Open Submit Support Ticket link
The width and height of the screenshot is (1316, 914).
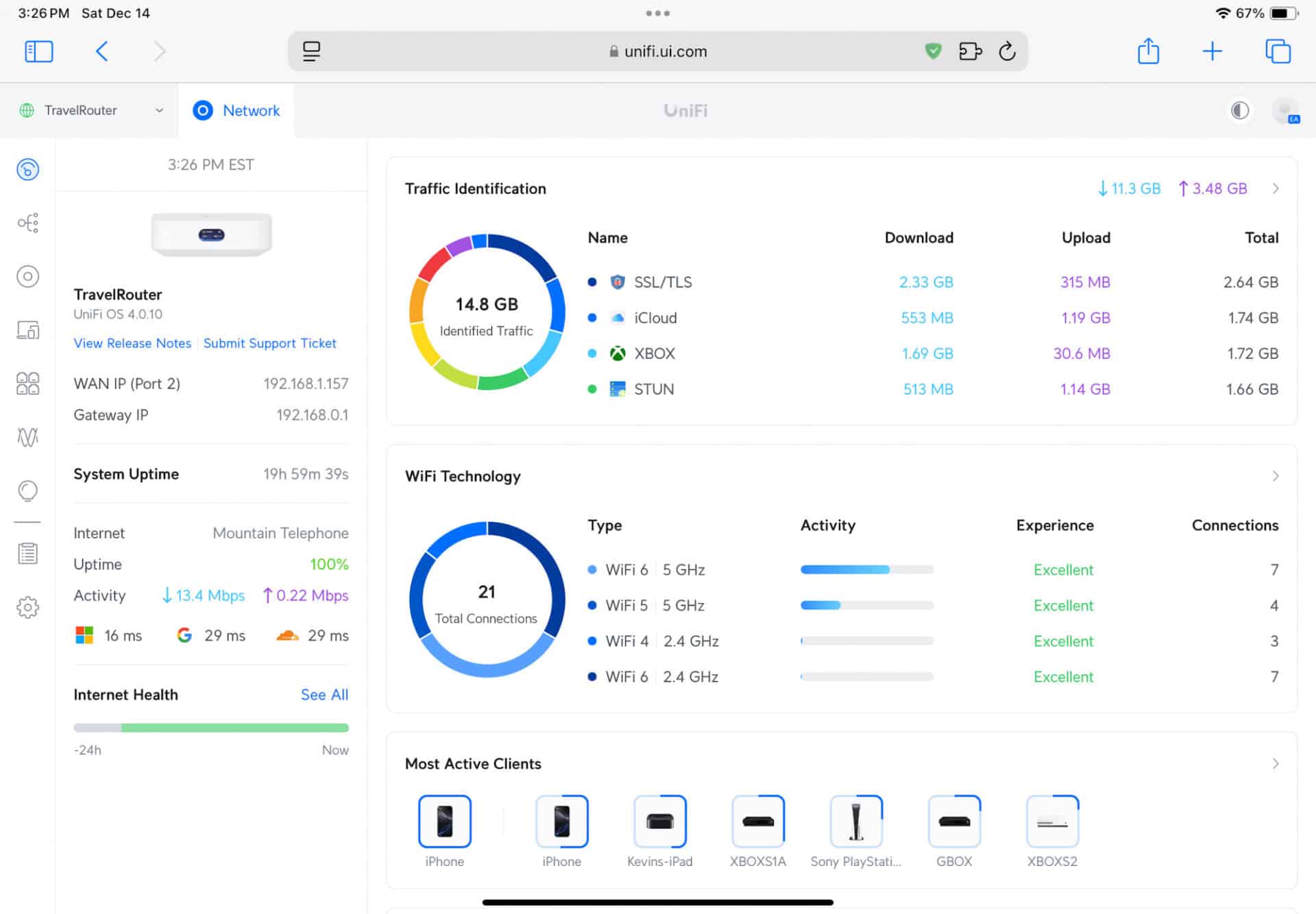pos(269,343)
